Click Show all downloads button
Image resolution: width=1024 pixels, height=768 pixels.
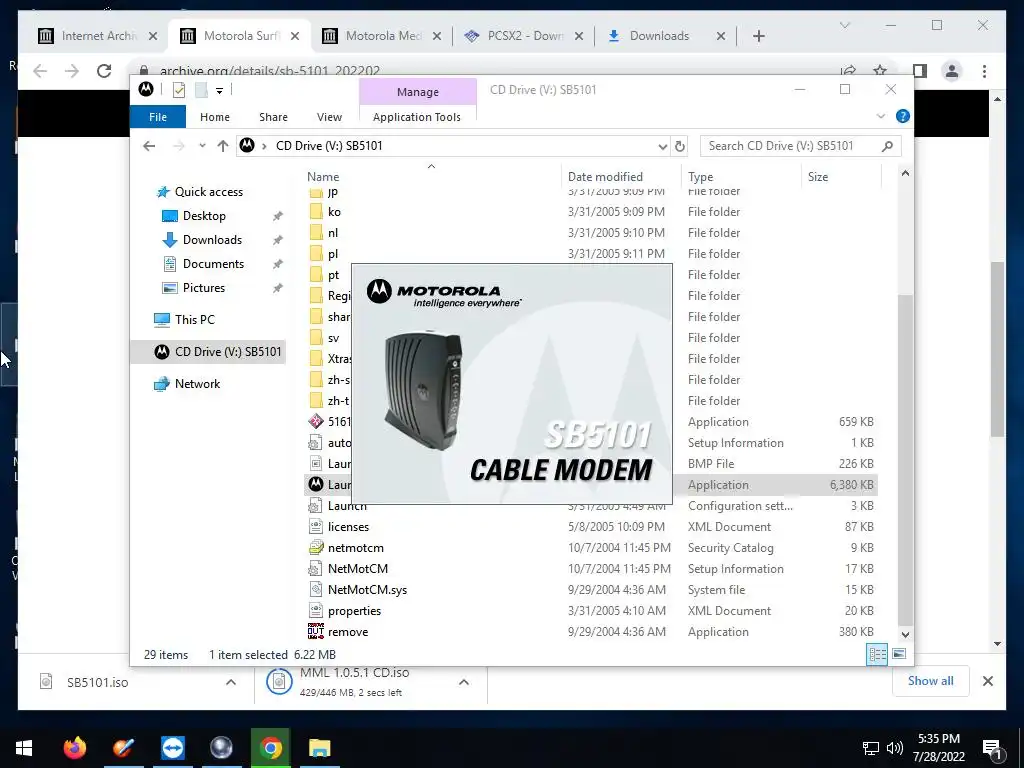tap(930, 681)
